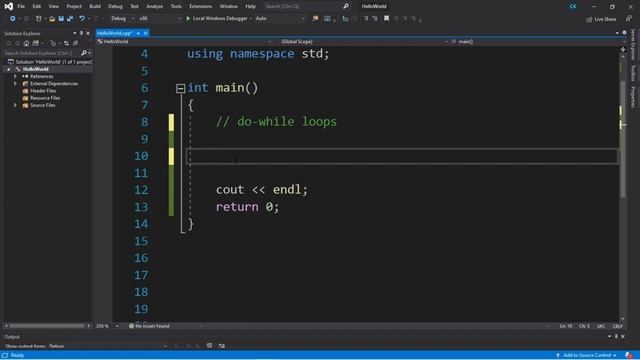Click the bookmark icon in the toolbar
The height and width of the screenshot is (360, 640).
pos(386,18)
